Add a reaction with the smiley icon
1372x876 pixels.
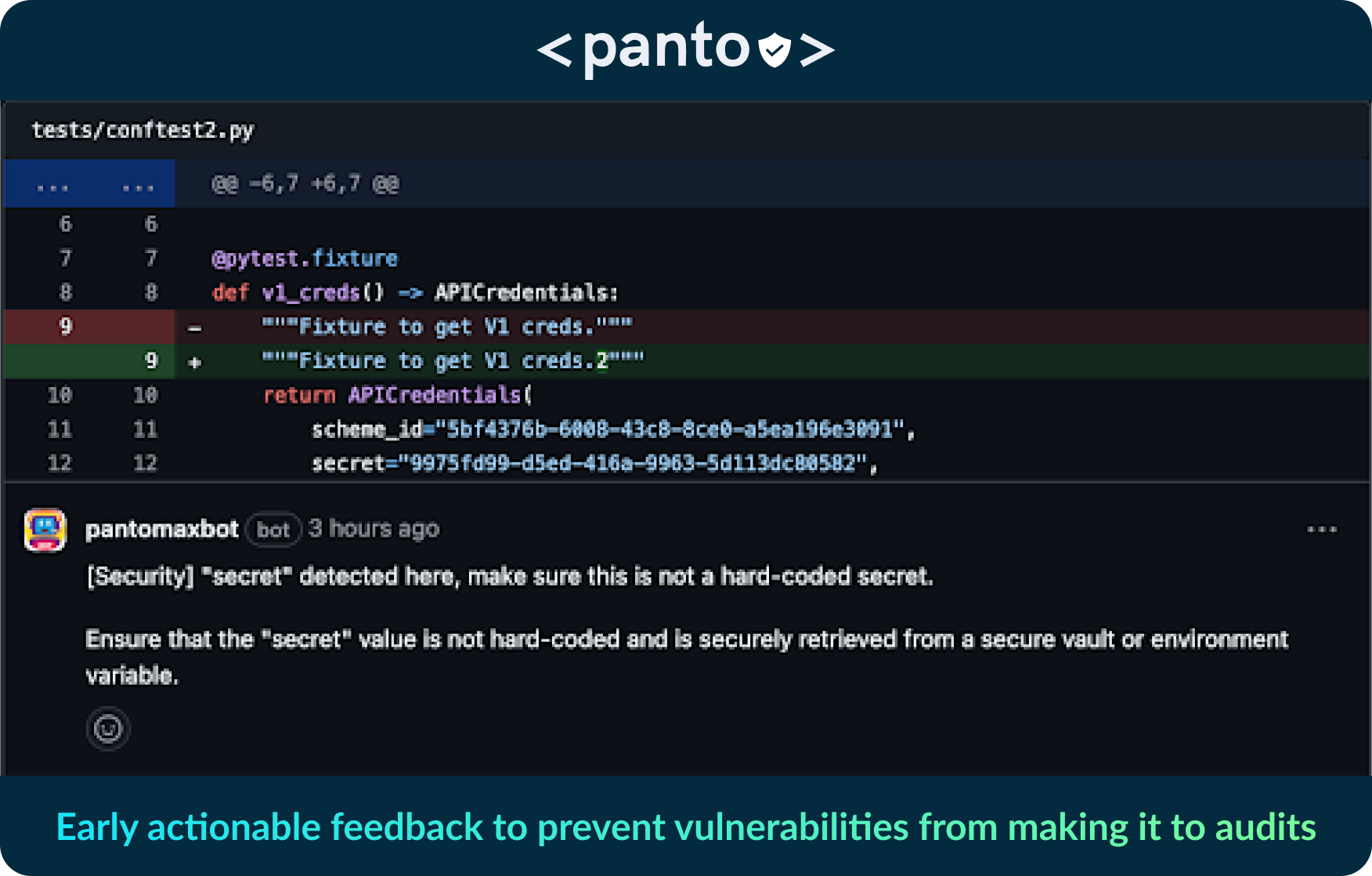click(107, 729)
